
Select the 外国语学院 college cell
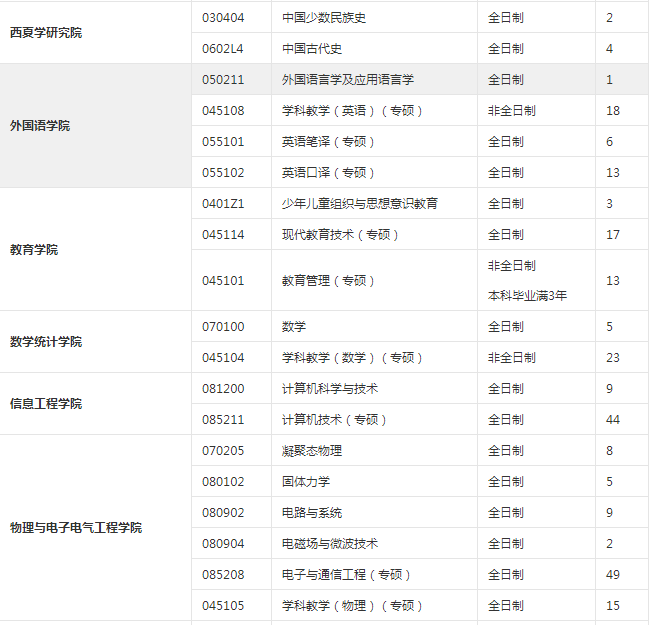[x=40, y=126]
